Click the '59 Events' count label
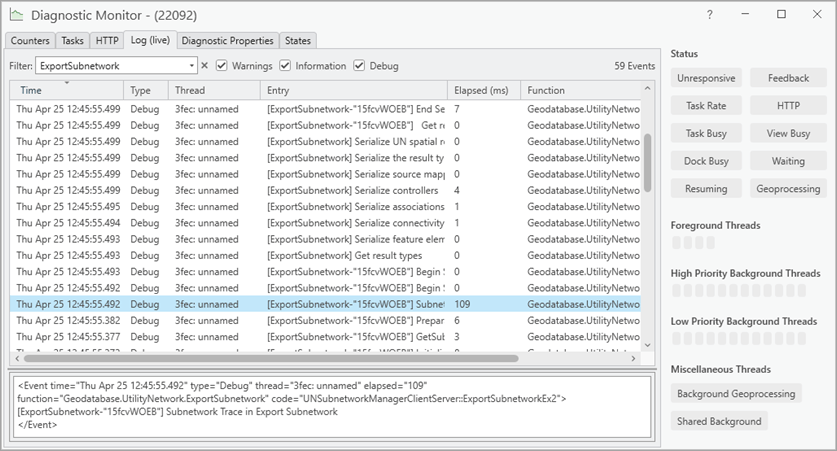 634,66
